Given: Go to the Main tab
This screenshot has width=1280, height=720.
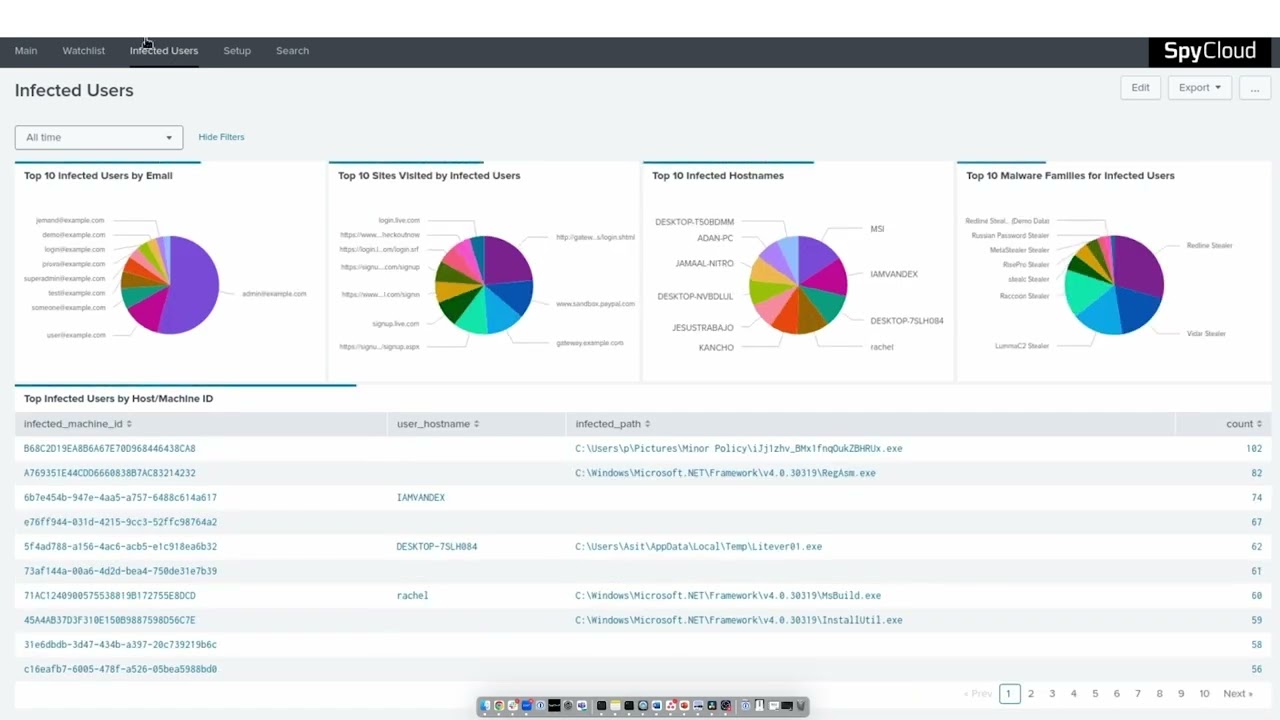Looking at the screenshot, I should pos(26,50).
